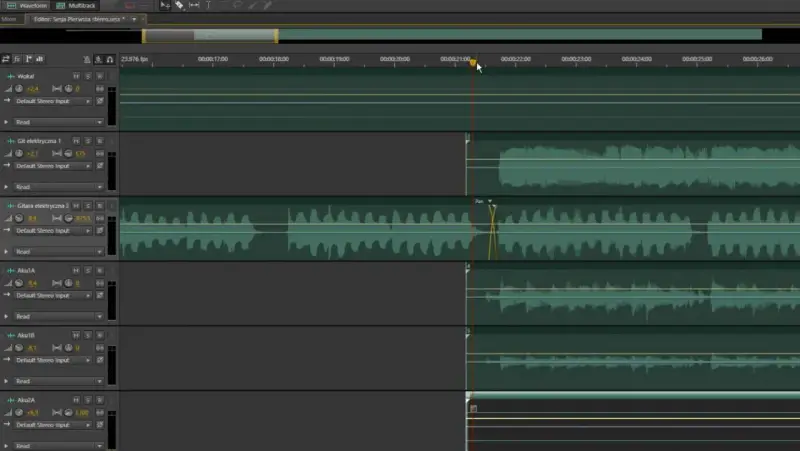Screen dimensions: 800x451
Task: Adjust Wokal track volume knob
Action: click(x=19, y=89)
